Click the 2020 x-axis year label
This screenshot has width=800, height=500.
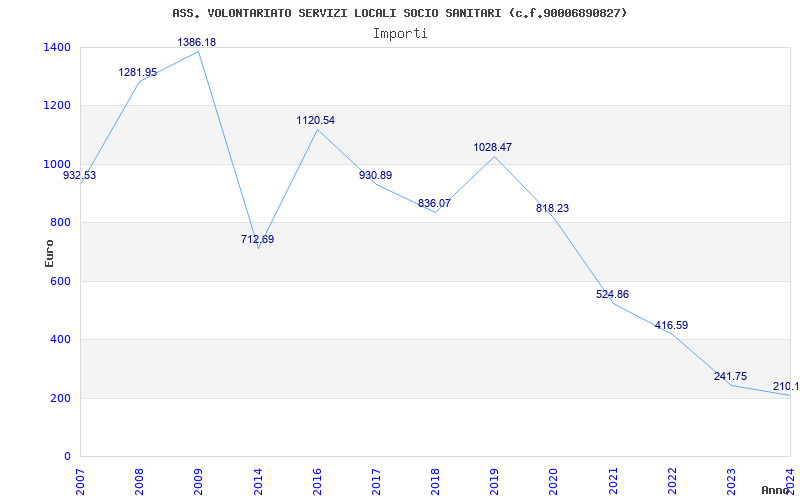click(x=554, y=481)
